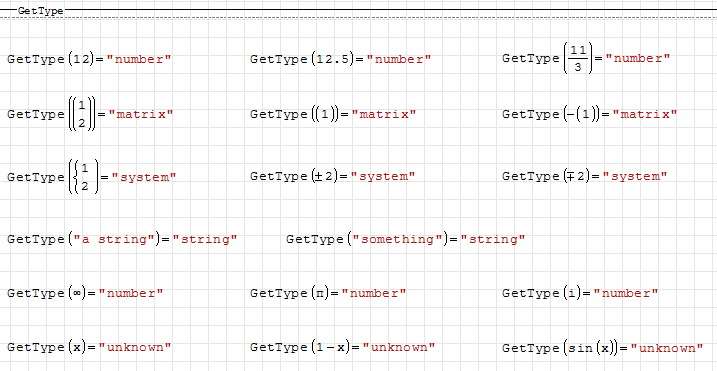Screen dimensions: 717x371
Task: Click the "a string" argument text
Action: coord(115,239)
